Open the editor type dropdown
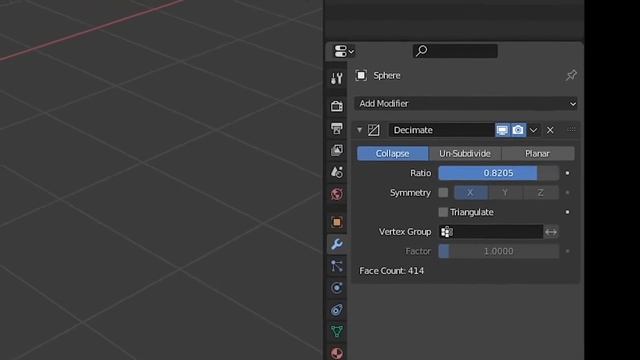 (x=344, y=51)
